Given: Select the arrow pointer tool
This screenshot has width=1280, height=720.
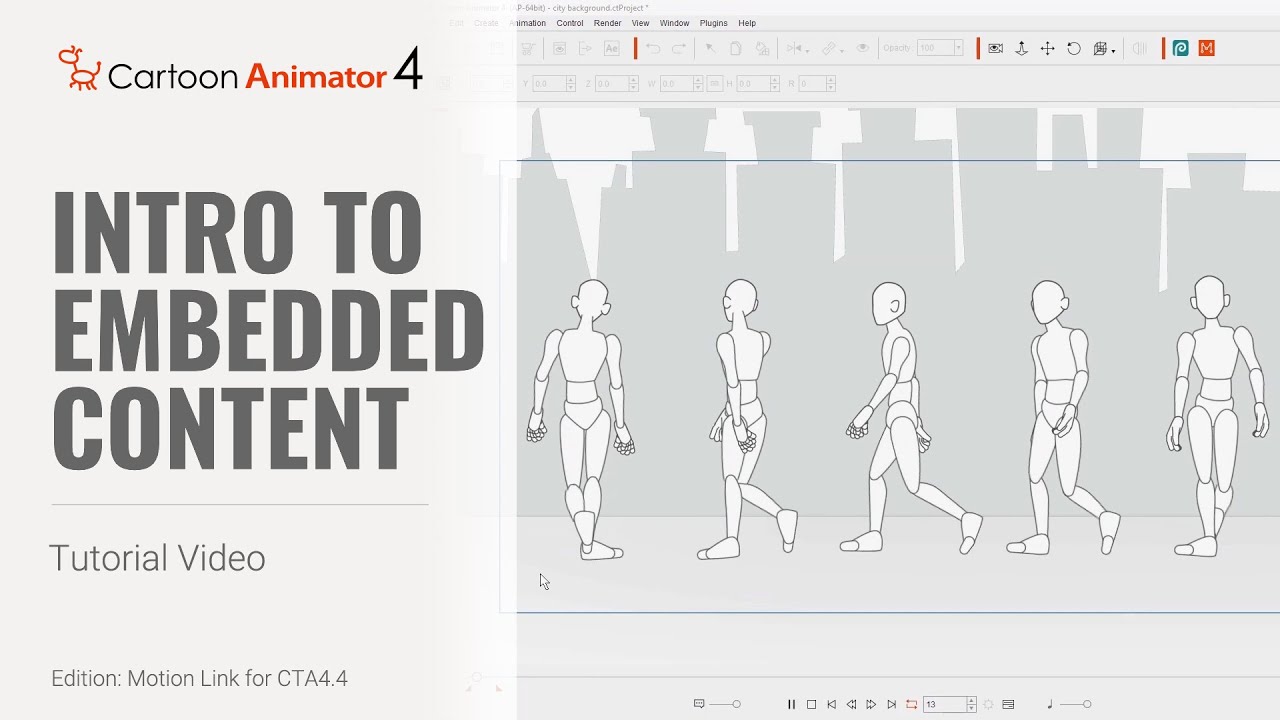Looking at the screenshot, I should pyautogui.click(x=710, y=48).
